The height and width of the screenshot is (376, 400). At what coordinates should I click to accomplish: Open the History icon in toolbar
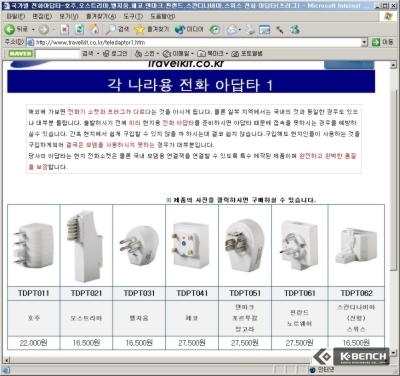coord(215,30)
